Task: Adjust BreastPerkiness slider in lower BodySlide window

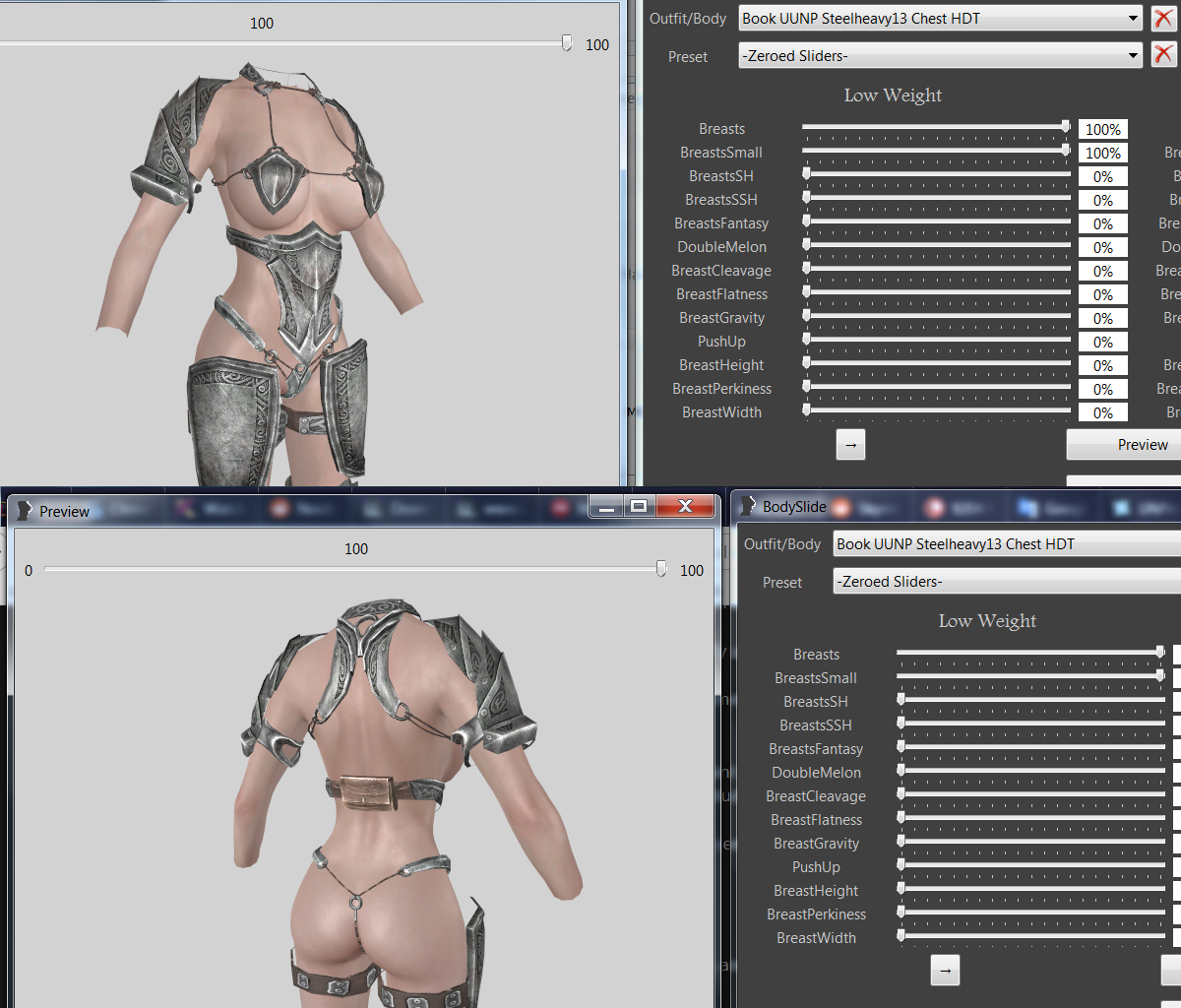Action: 1030,913
